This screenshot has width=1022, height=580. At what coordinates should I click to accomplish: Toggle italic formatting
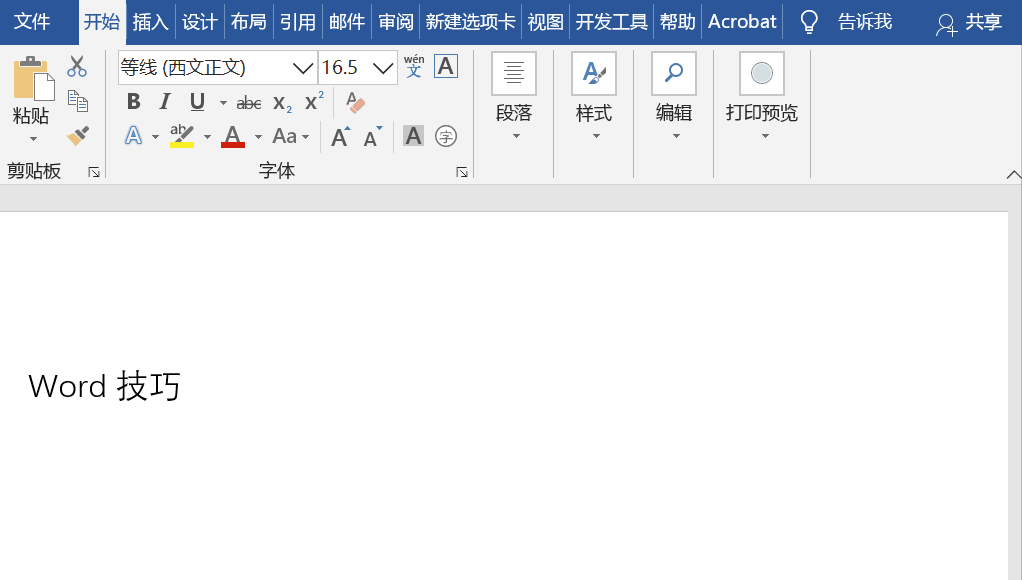pos(165,102)
